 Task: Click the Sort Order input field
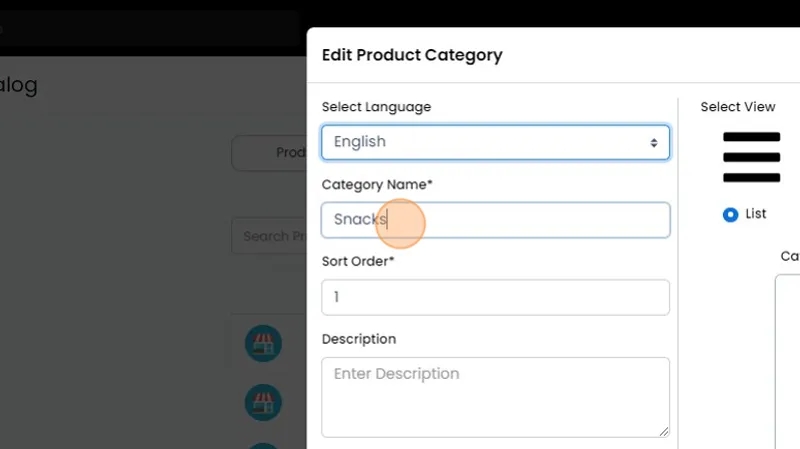click(495, 297)
